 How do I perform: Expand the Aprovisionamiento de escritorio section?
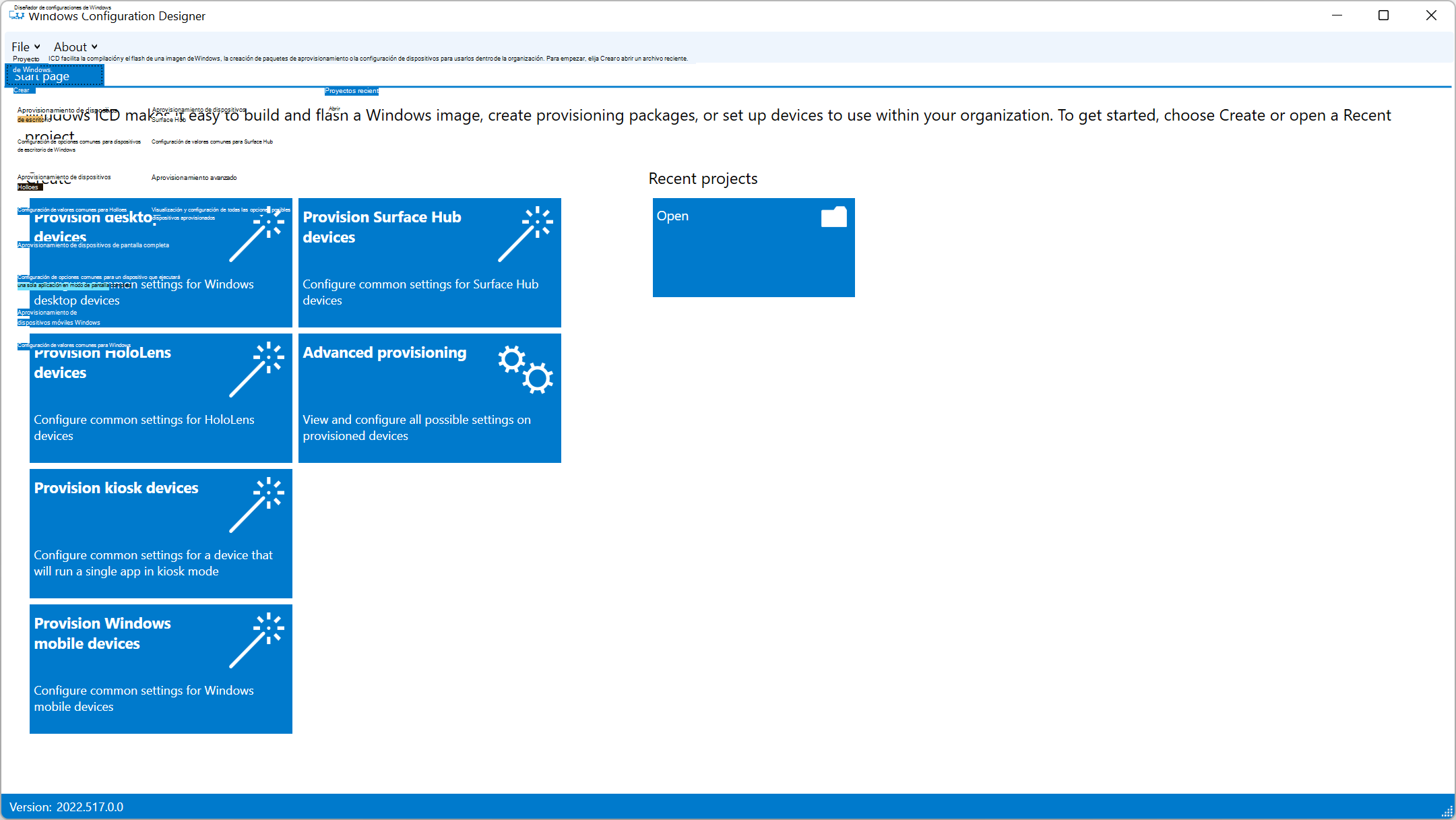[66, 113]
